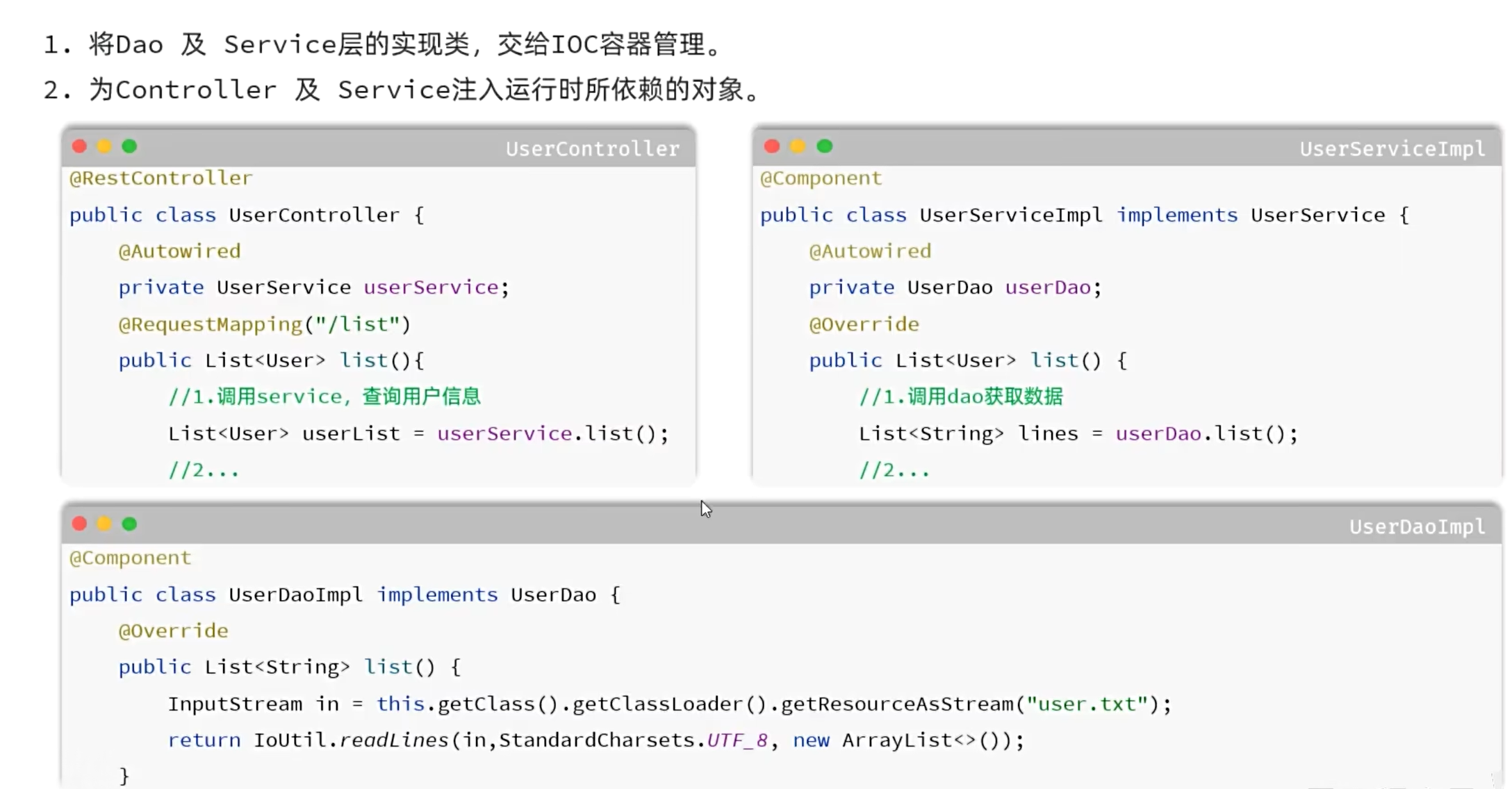Click the @RestController annotation

click(161, 178)
